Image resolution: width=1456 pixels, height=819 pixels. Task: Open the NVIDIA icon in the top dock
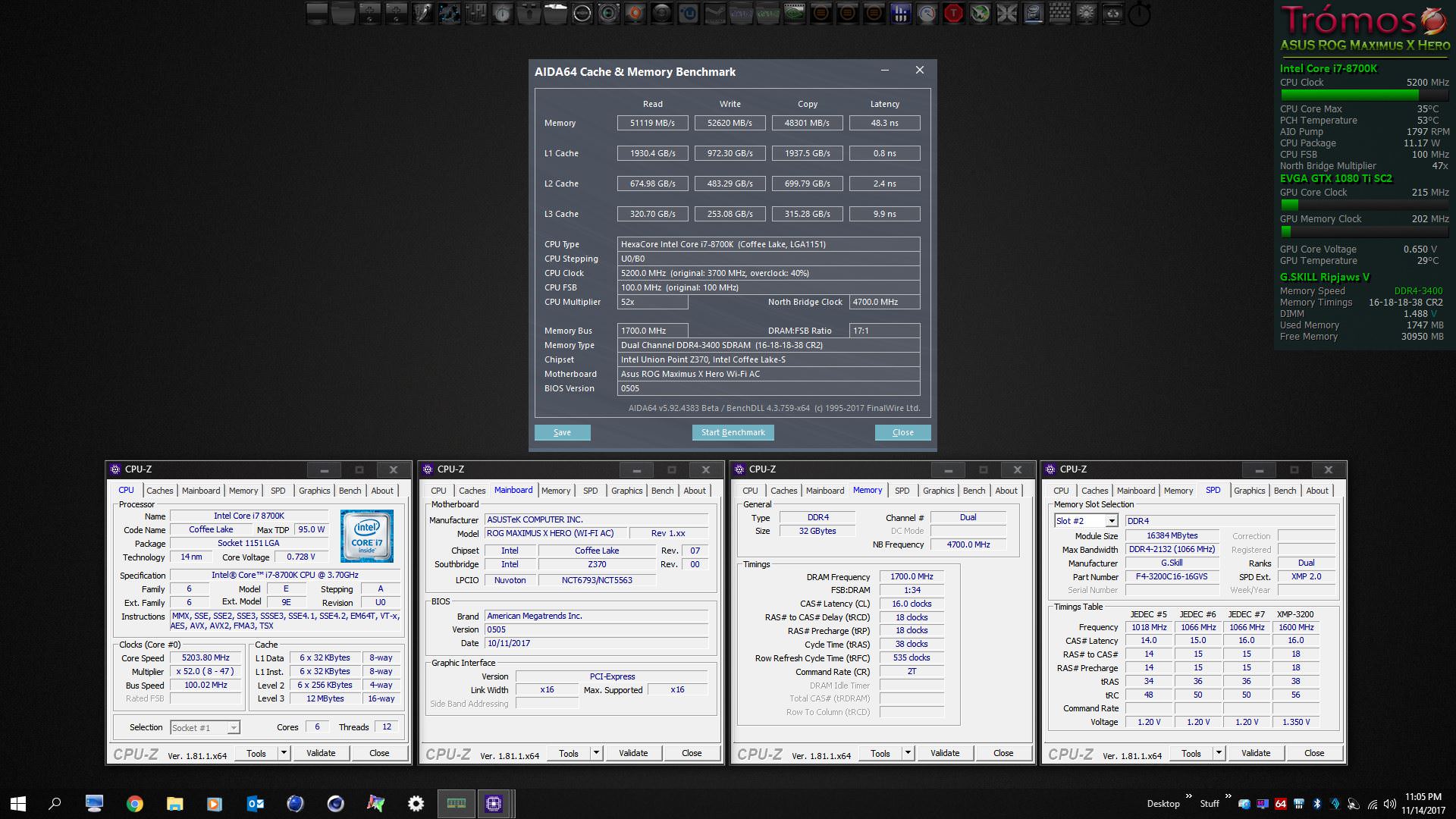[x=794, y=13]
